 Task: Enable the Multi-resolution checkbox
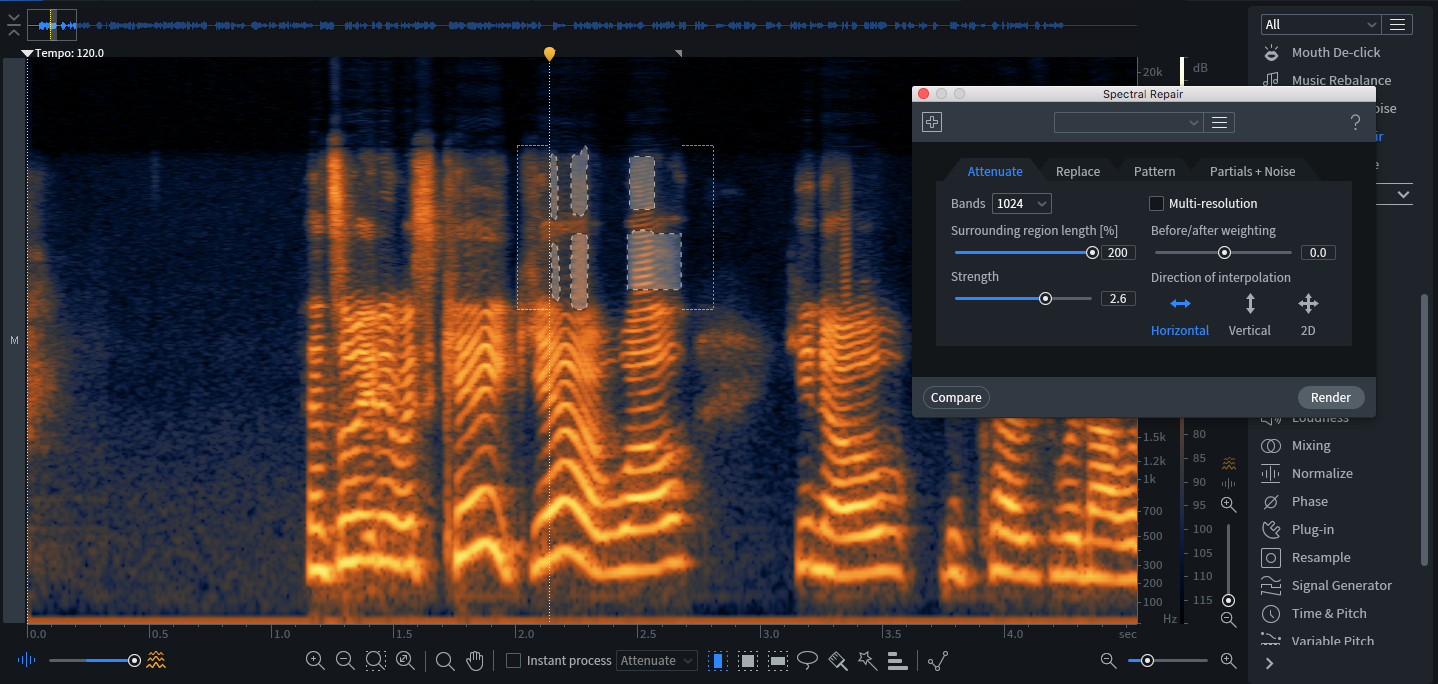(1157, 203)
